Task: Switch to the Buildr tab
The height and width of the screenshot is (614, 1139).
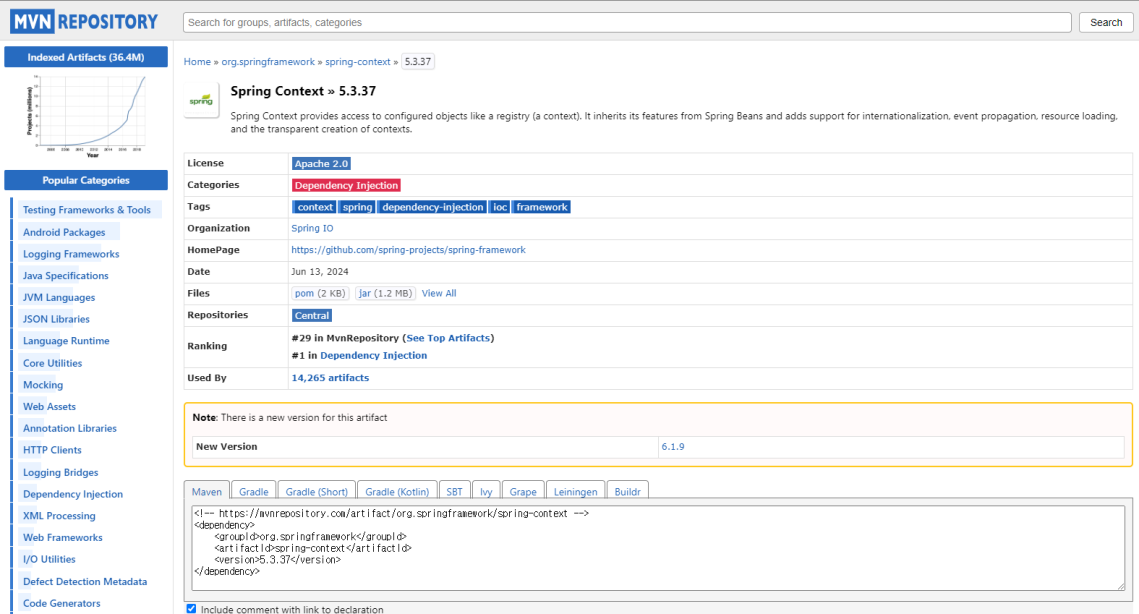Action: click(x=628, y=491)
